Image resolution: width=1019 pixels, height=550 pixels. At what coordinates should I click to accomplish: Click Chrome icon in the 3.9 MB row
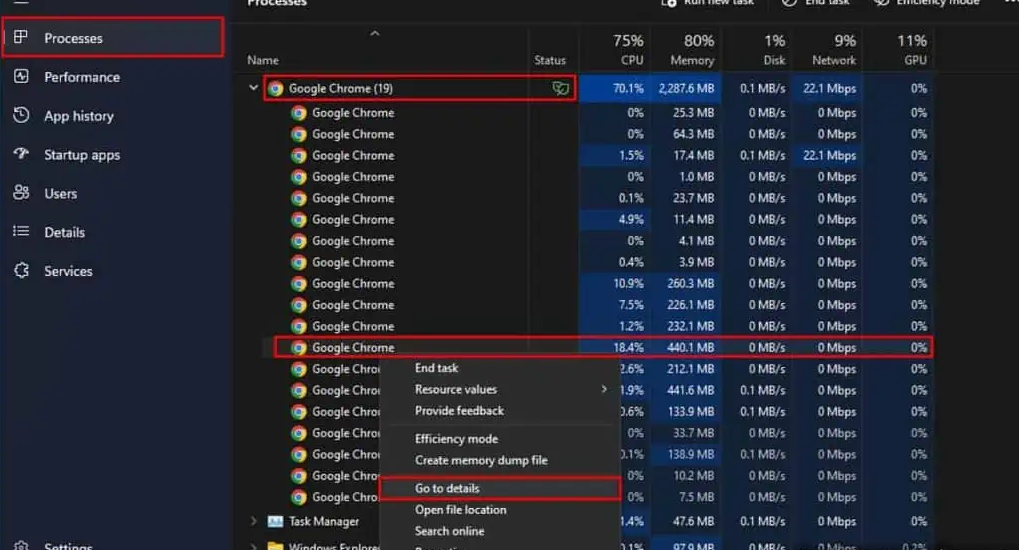pos(298,262)
